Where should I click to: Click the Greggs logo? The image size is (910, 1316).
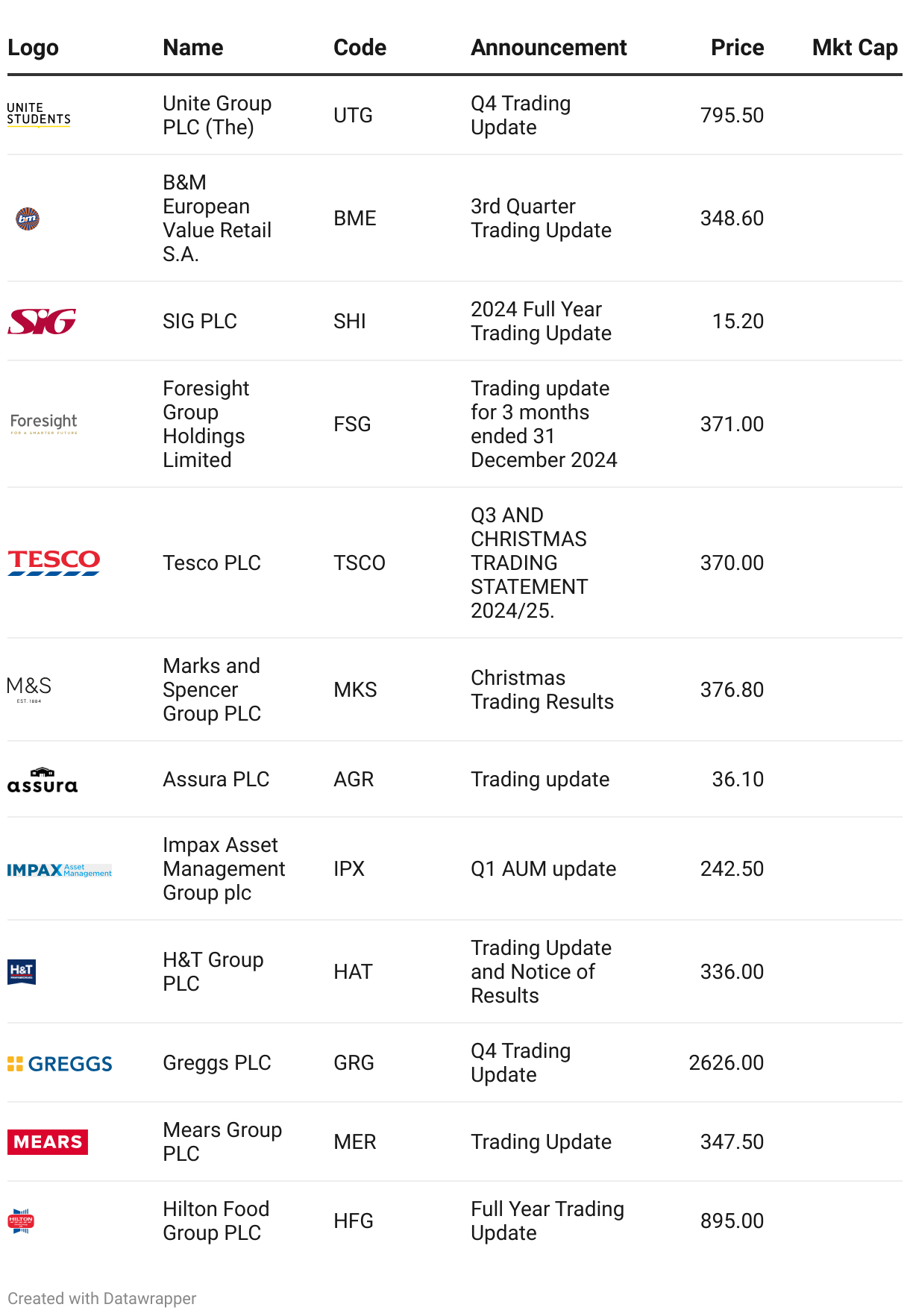pos(60,1064)
